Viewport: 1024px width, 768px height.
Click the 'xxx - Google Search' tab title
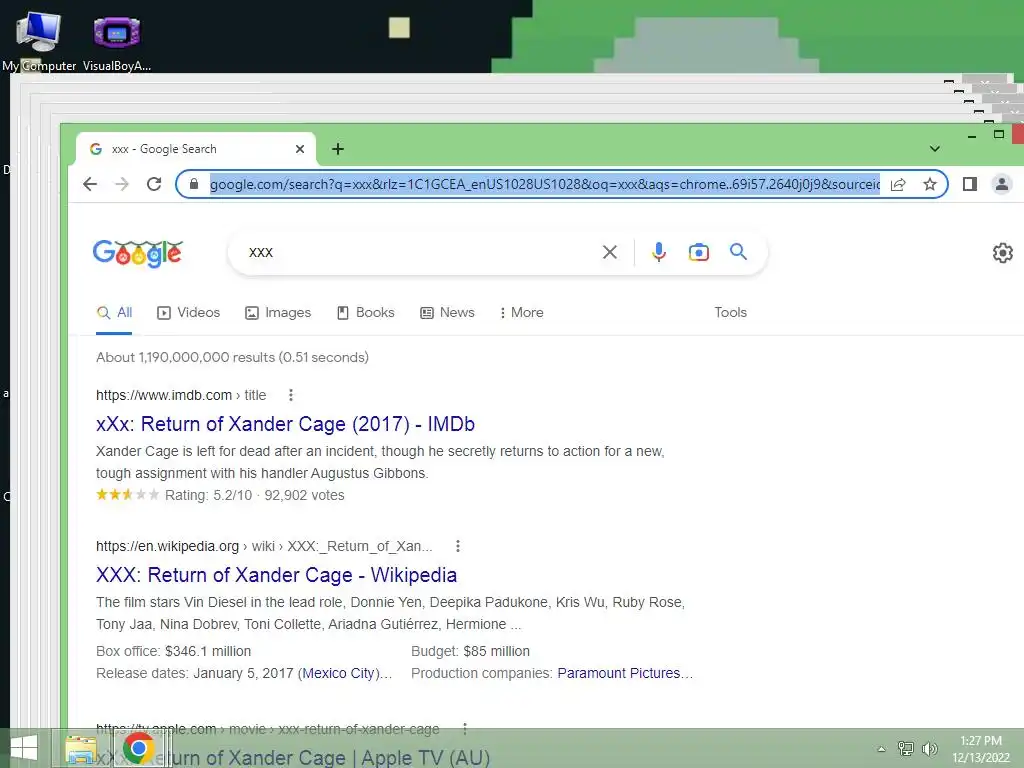pyautogui.click(x=164, y=149)
